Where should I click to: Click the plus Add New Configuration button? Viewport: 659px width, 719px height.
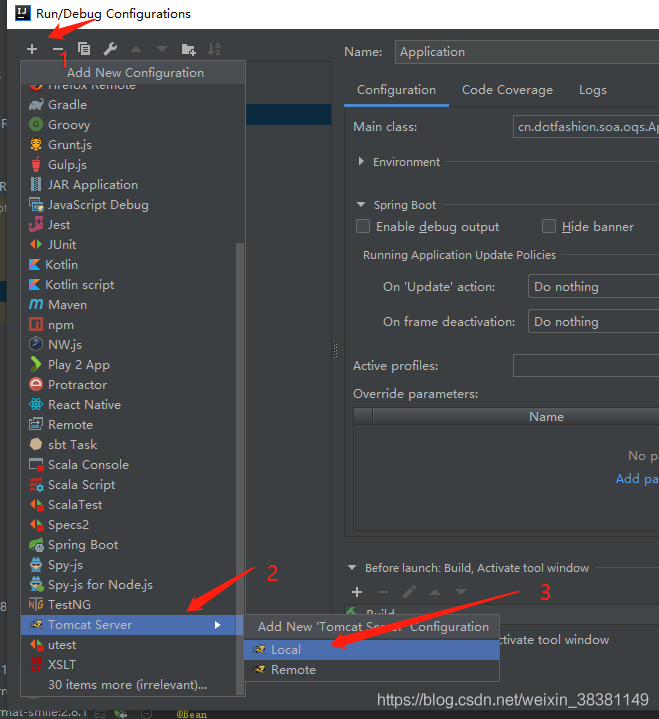point(32,49)
